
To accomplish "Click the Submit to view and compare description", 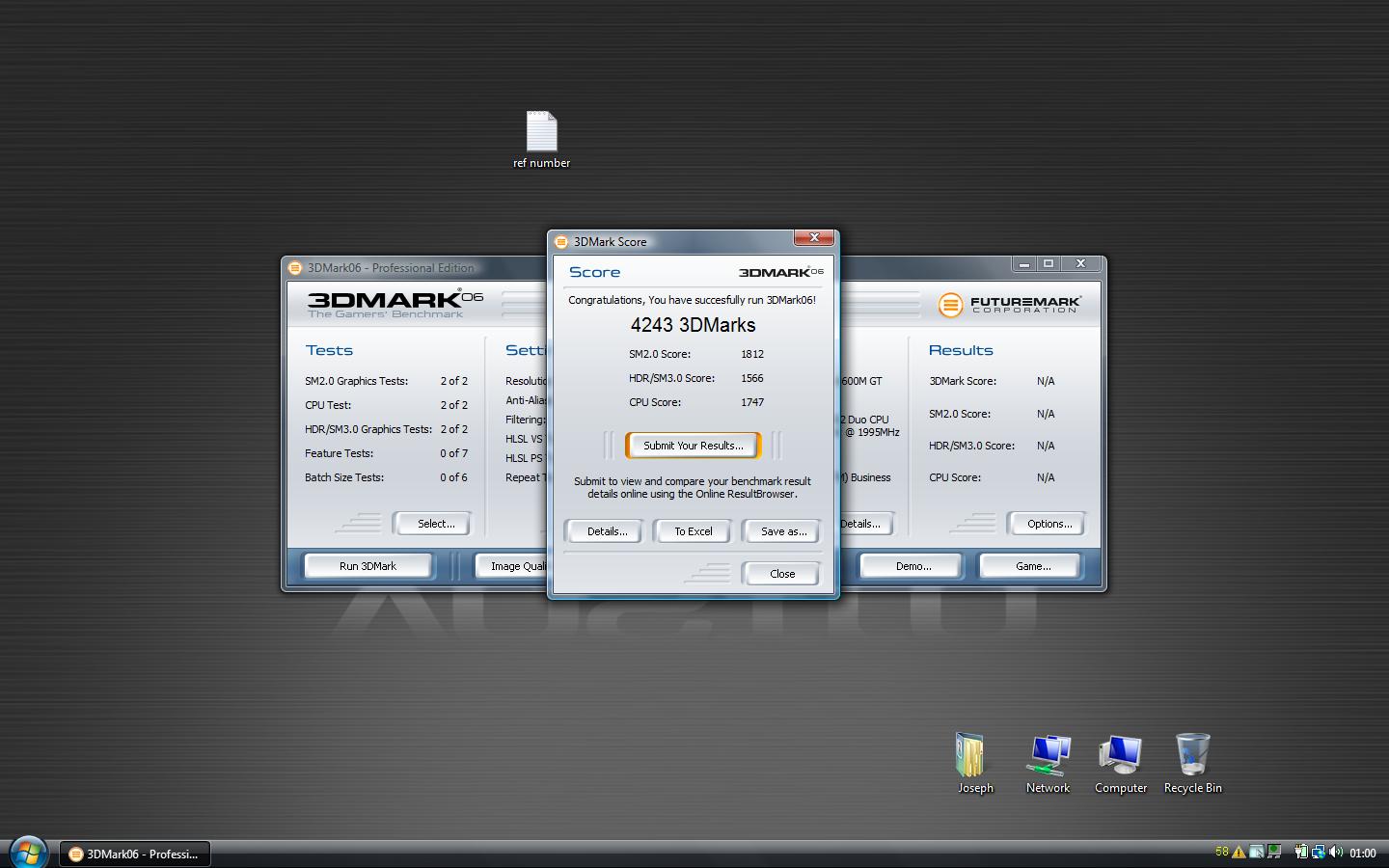I will click(x=693, y=488).
